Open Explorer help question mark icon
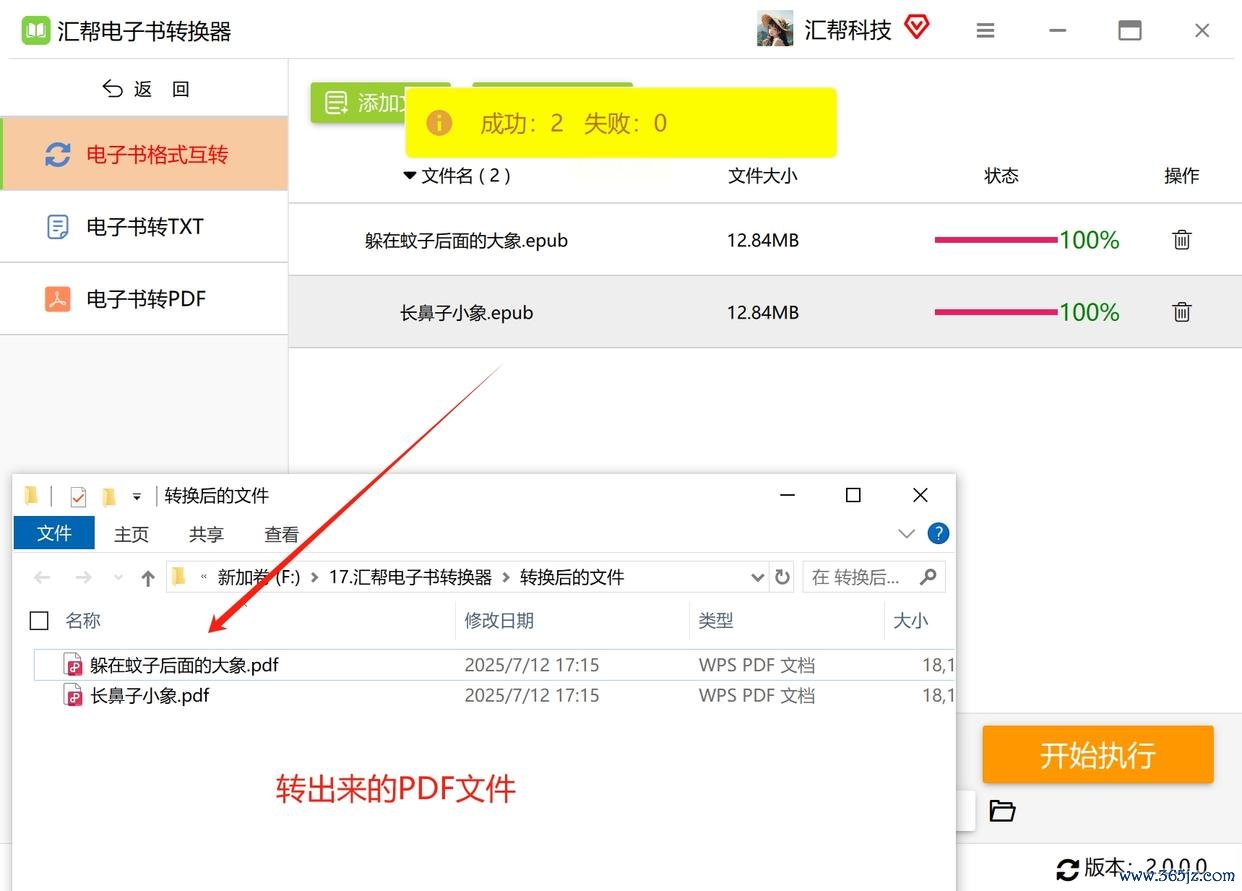Viewport: 1242px width, 891px height. click(938, 533)
